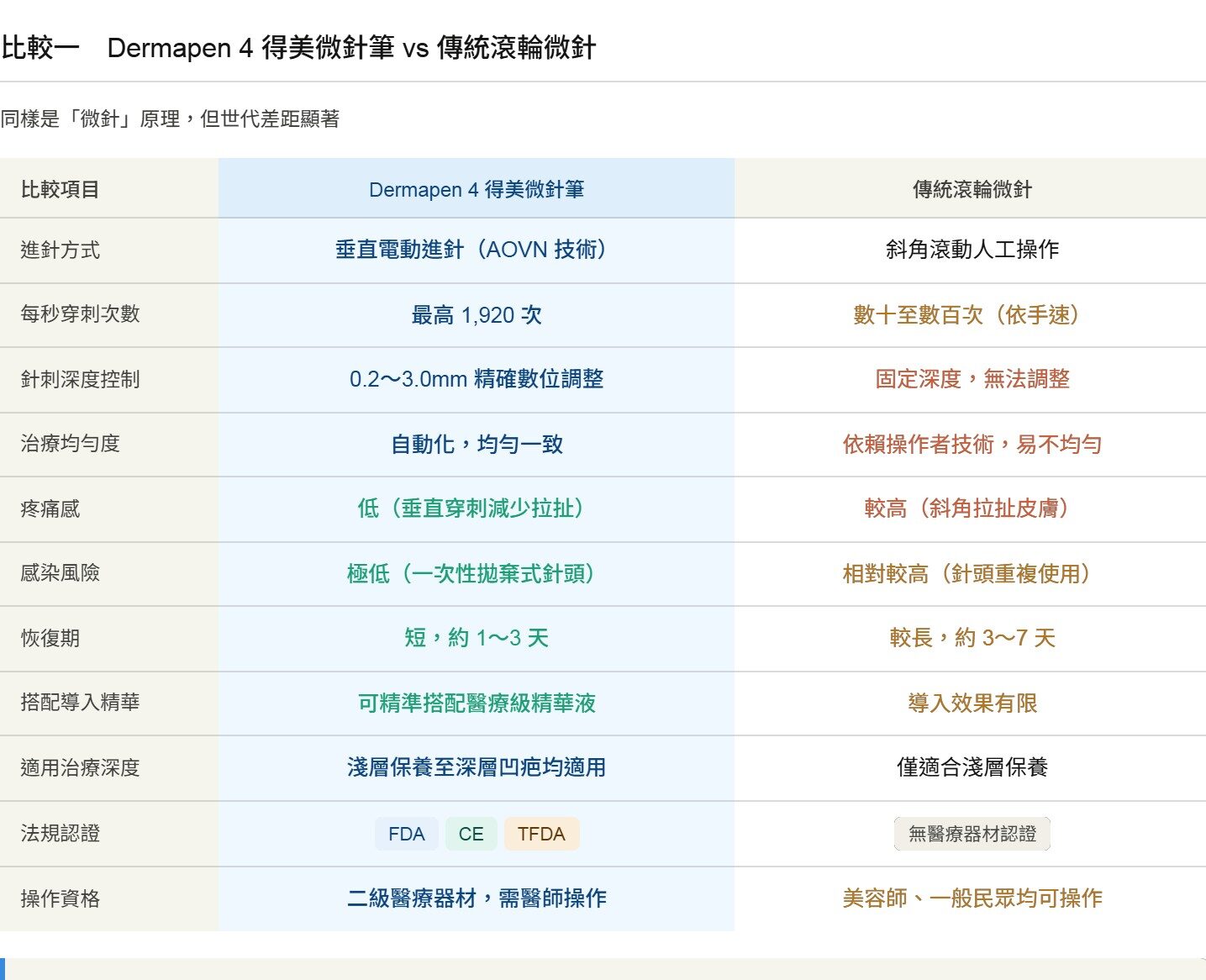Click cell 淺層保養至深層凹疤均適用
Image resolution: width=1206 pixels, height=980 pixels.
477,768
